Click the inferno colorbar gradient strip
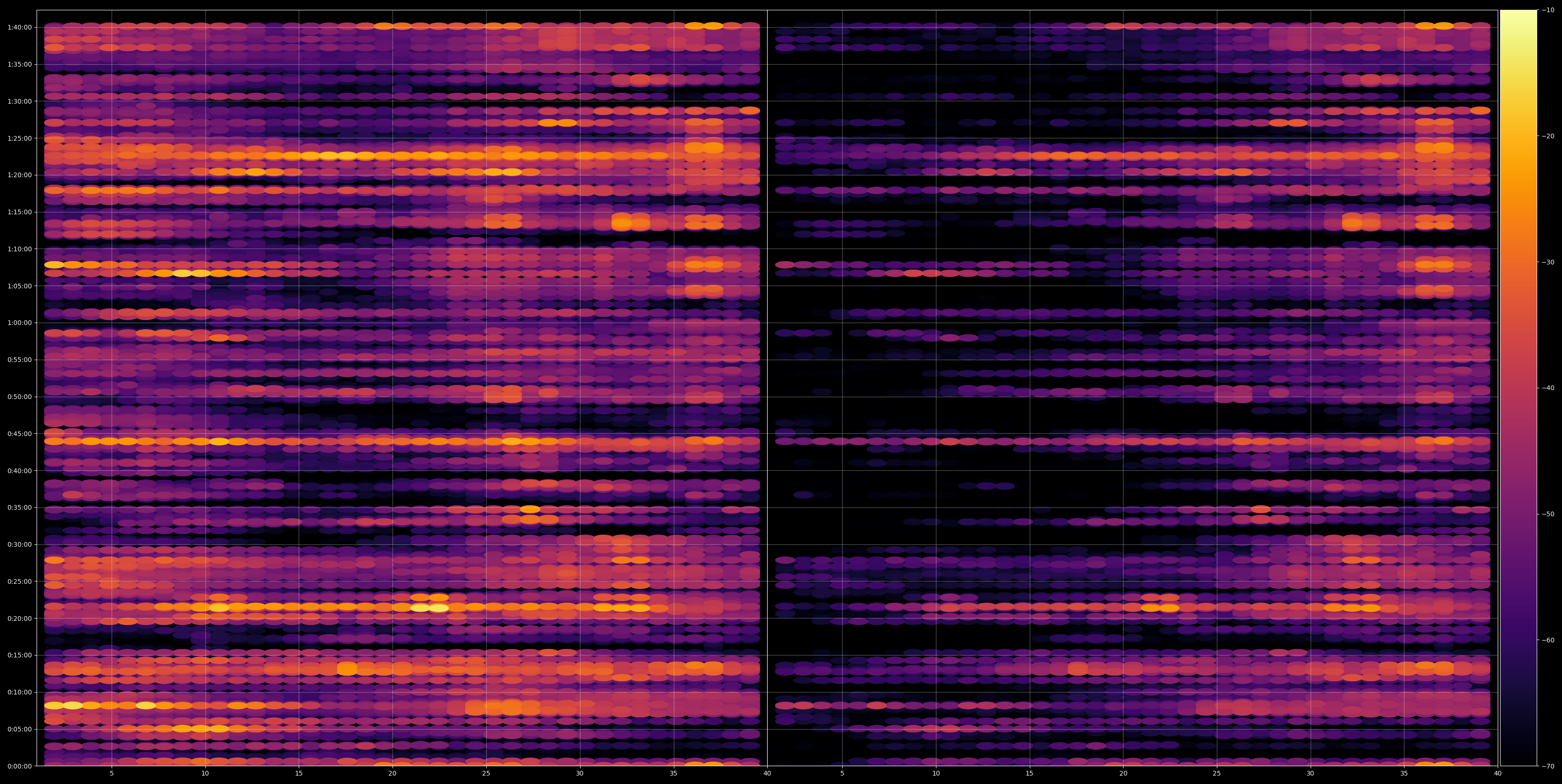The height and width of the screenshot is (784, 1562). [1518, 388]
